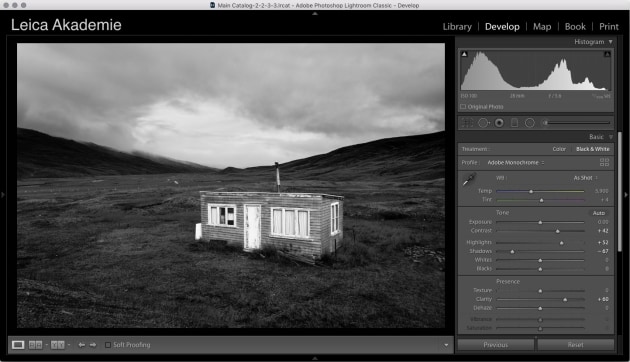Toggle highlight clipping indicator in histogram
This screenshot has height=362, width=630.
click(607, 54)
